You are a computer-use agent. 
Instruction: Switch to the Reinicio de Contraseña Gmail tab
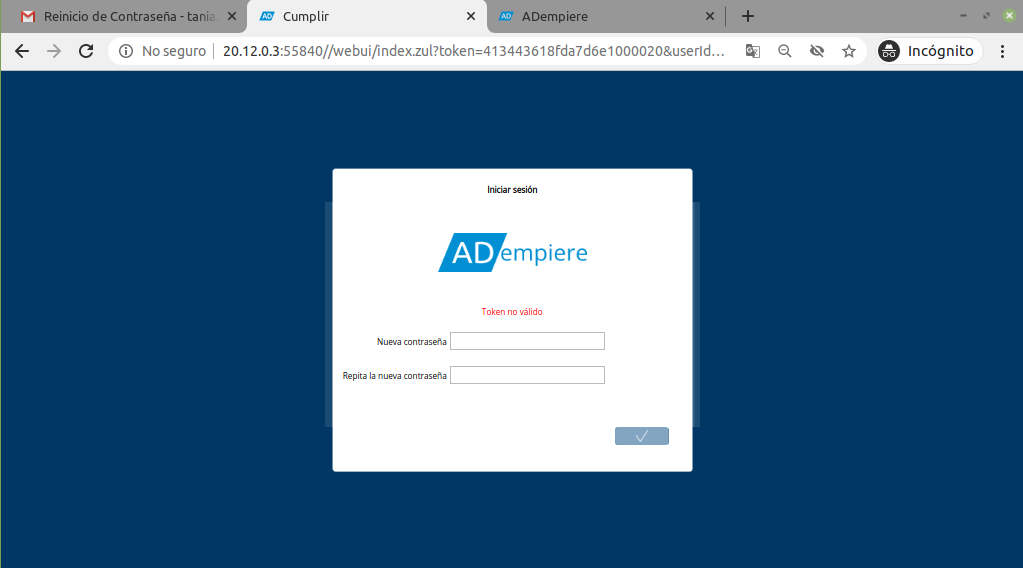click(x=124, y=16)
